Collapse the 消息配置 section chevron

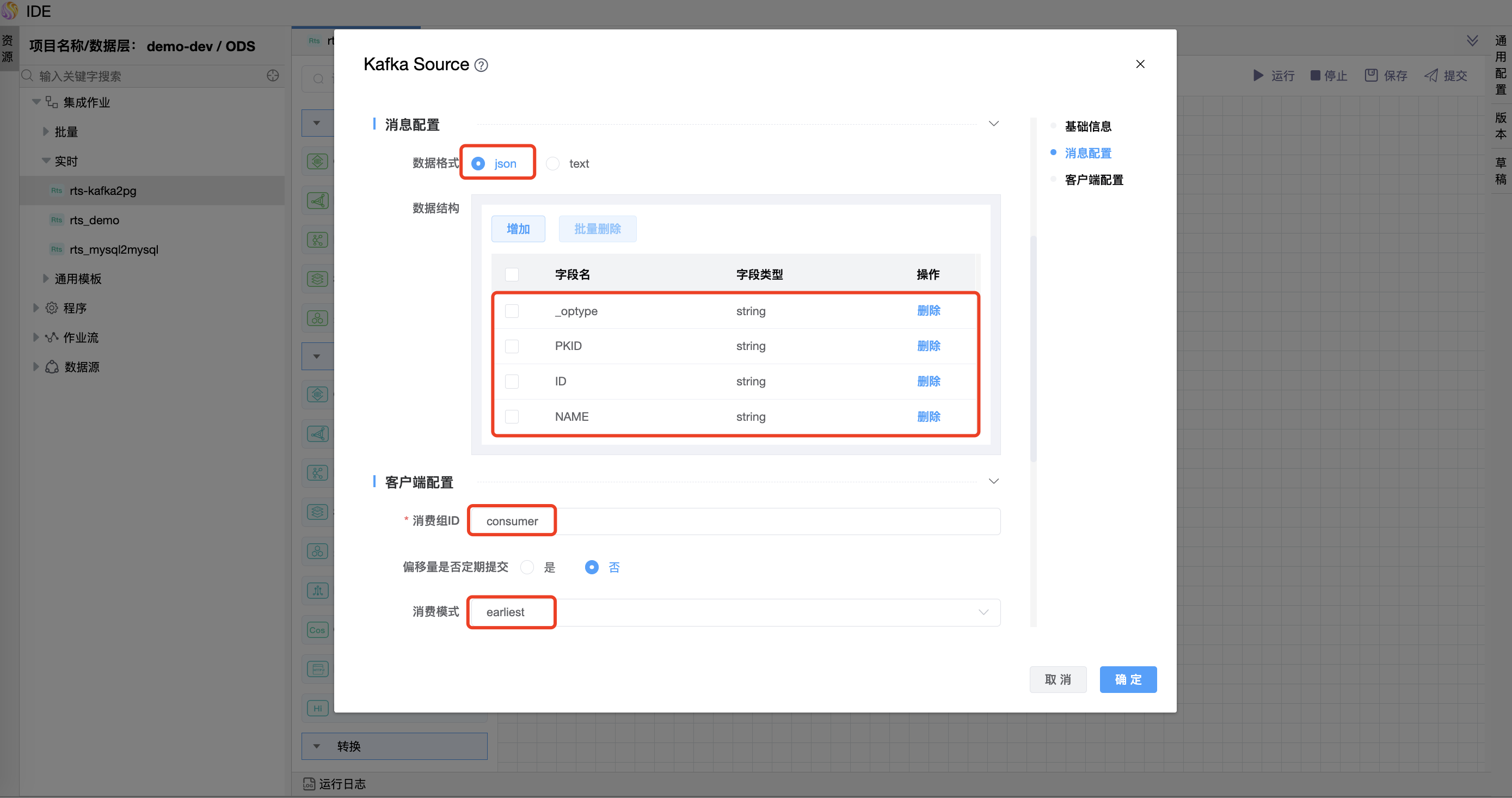tap(993, 124)
